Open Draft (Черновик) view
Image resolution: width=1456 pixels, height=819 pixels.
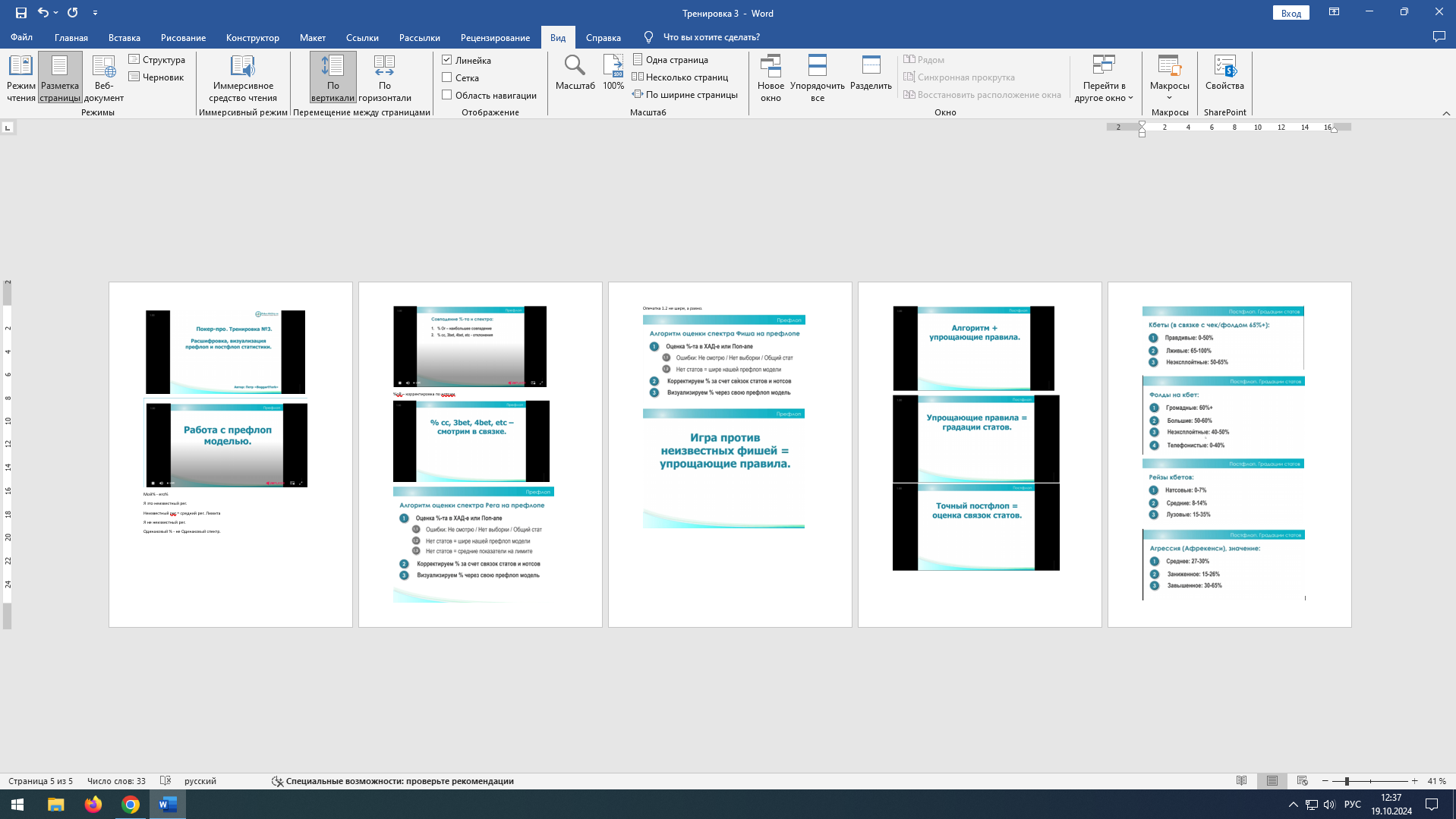[156, 77]
